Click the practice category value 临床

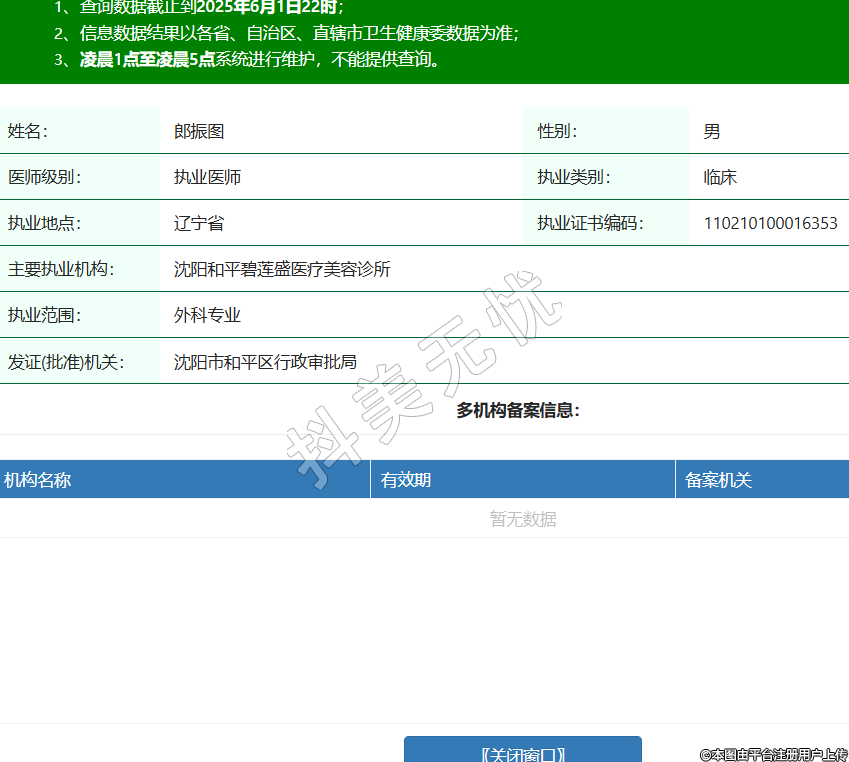[720, 177]
